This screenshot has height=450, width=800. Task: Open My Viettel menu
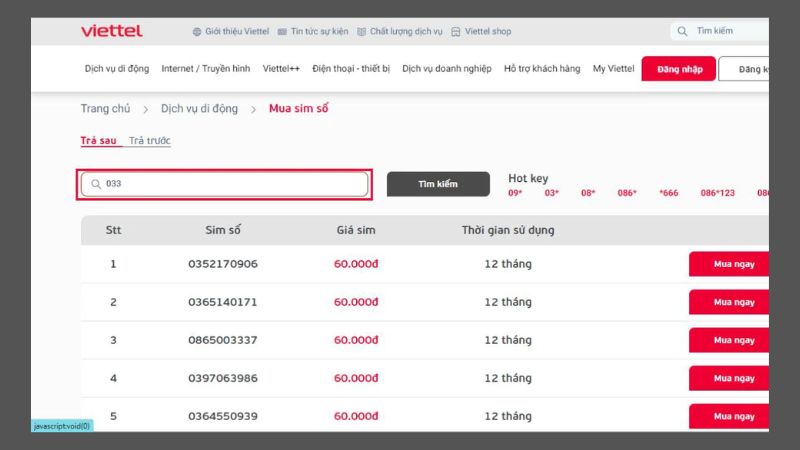tap(613, 68)
